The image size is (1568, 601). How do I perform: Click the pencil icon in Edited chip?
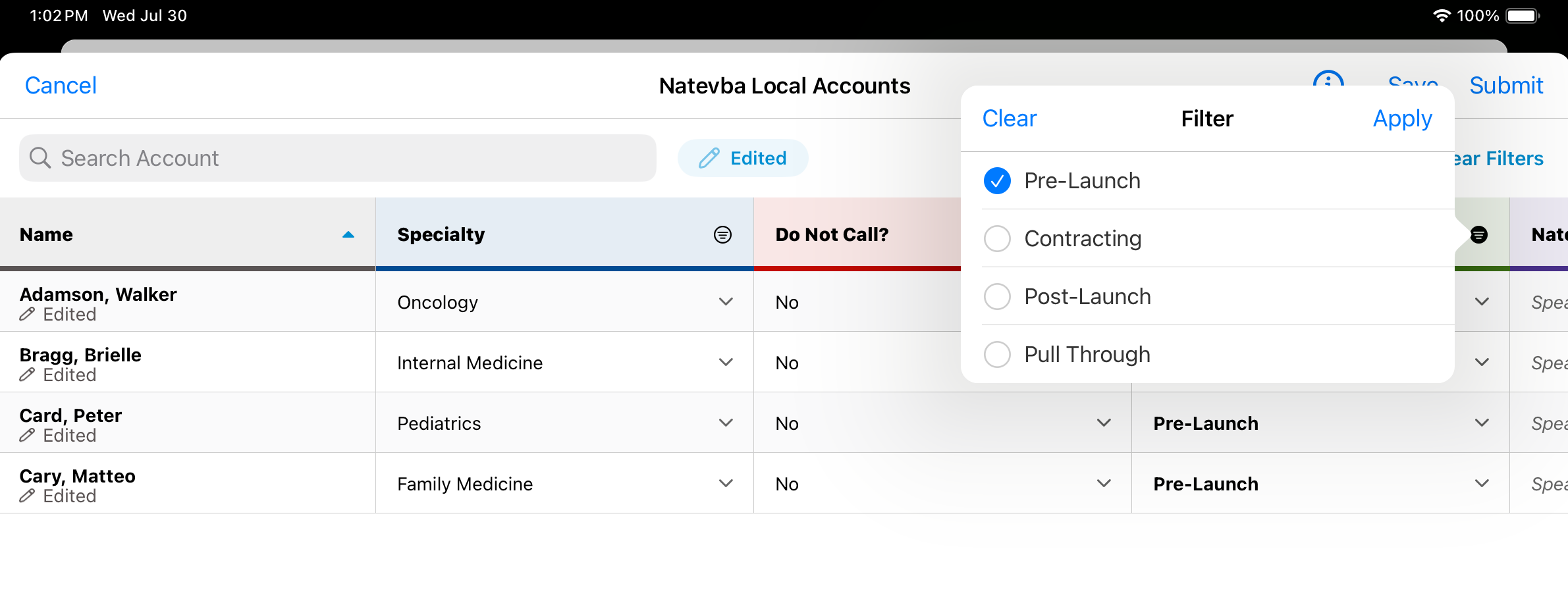point(709,158)
